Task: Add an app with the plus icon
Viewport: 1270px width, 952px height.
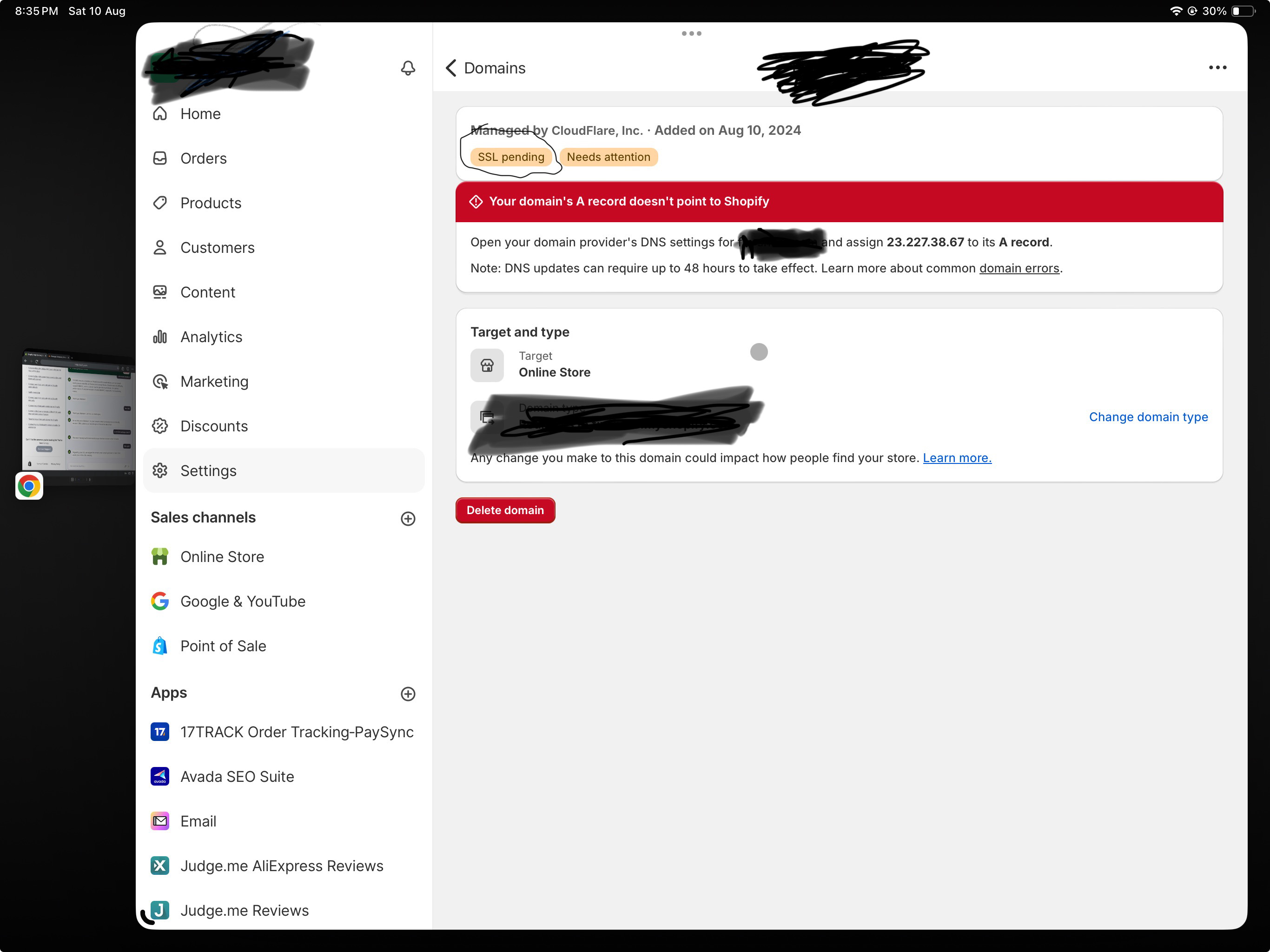Action: (408, 694)
